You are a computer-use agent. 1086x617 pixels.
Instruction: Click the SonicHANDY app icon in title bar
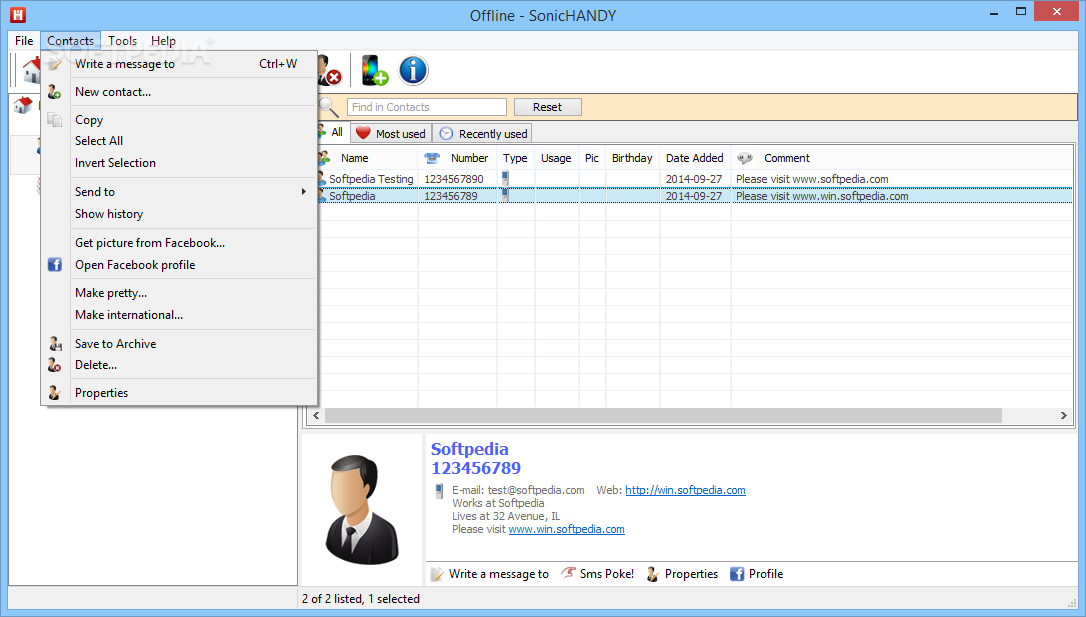click(x=17, y=15)
